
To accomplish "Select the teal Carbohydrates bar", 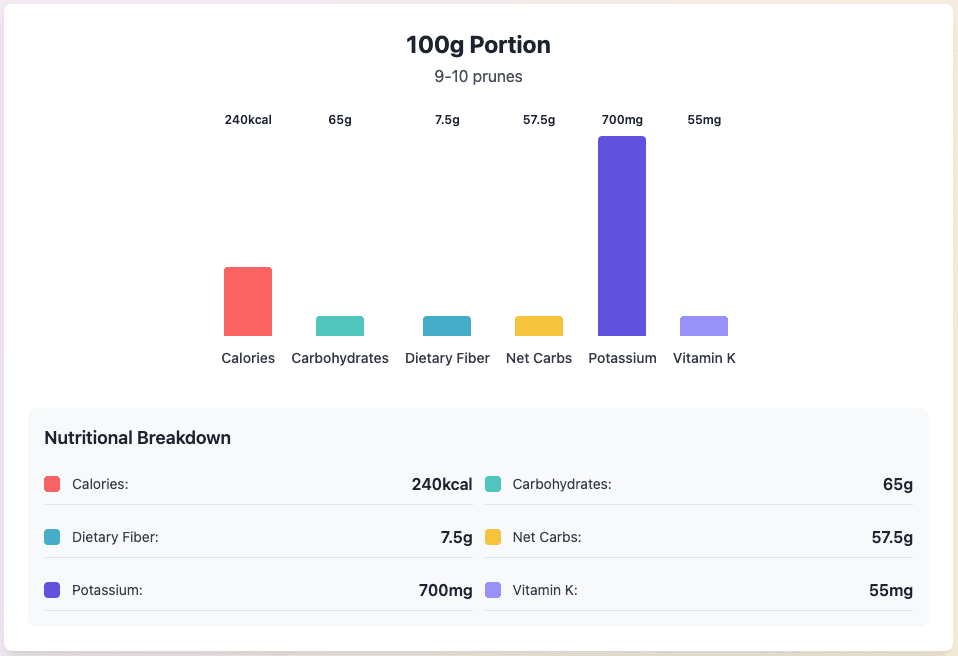I will point(340,326).
